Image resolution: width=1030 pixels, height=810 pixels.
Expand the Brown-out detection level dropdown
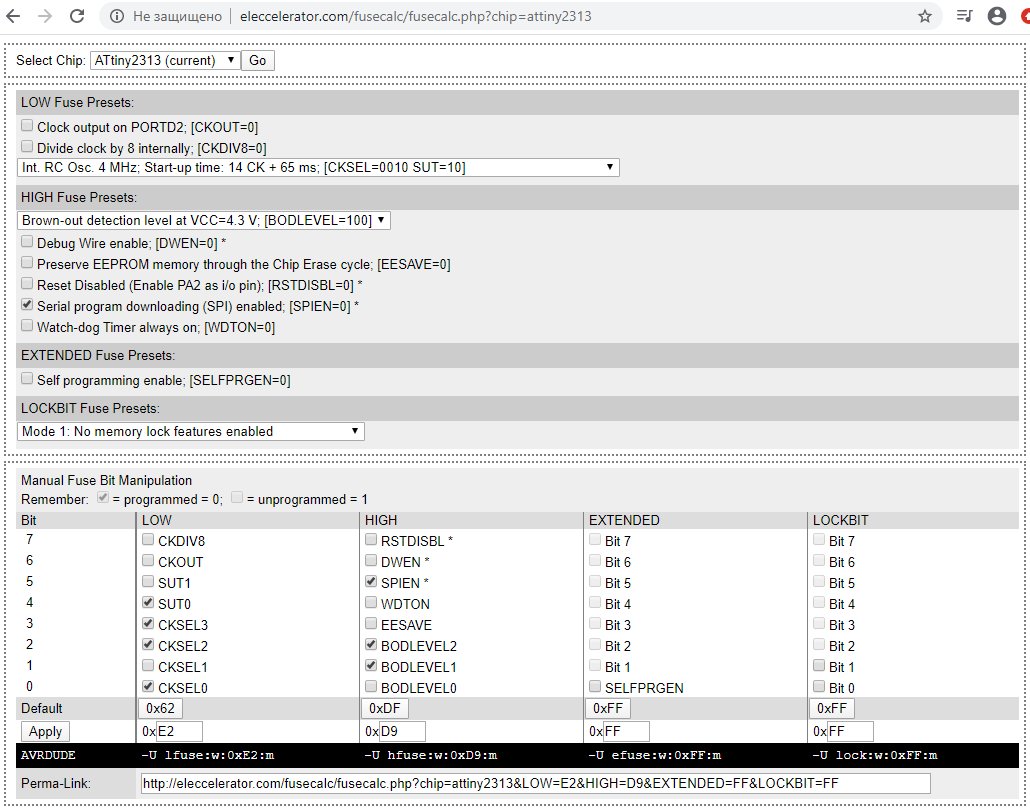[x=204, y=221]
